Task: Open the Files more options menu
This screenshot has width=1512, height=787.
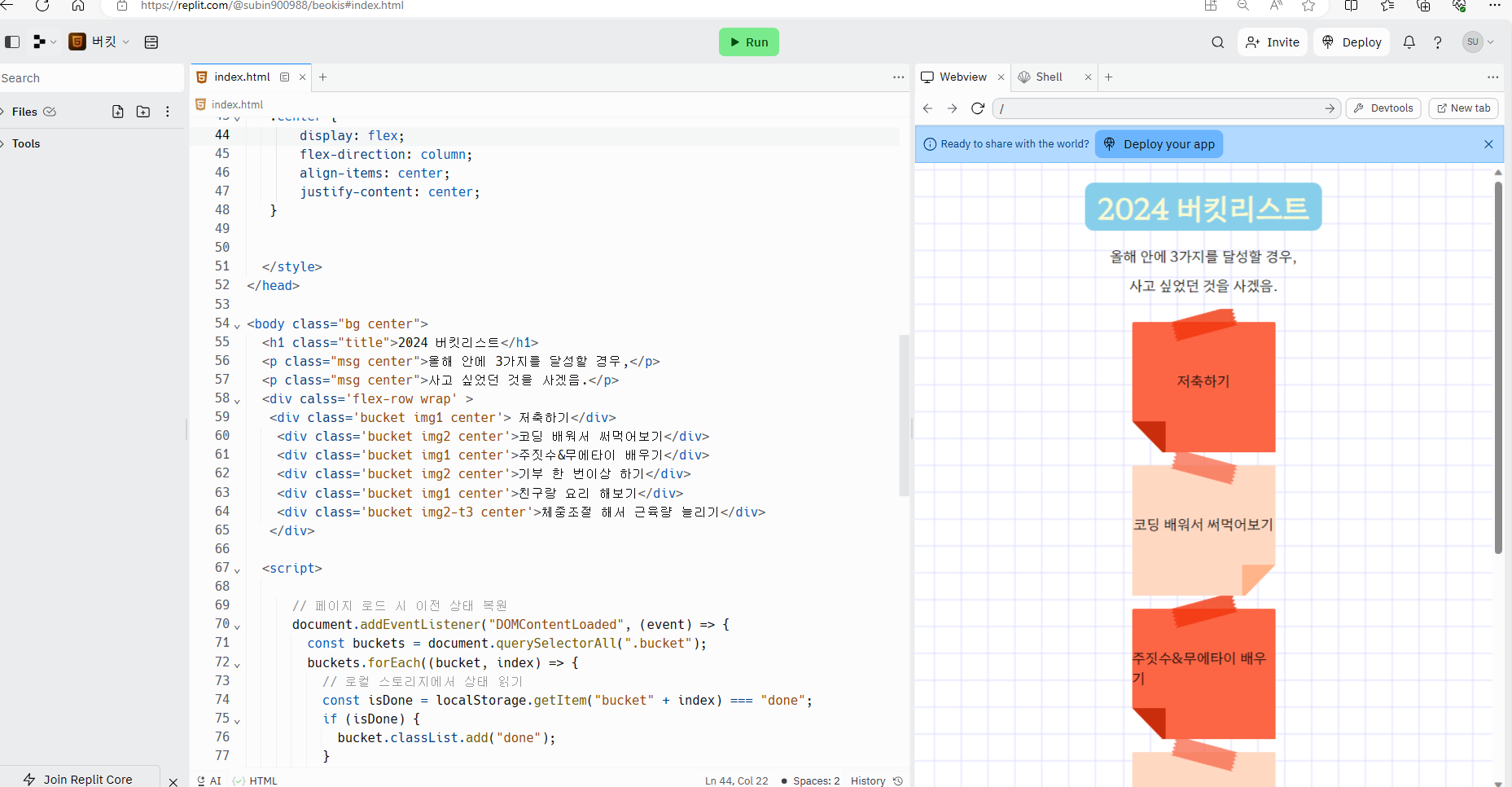Action: pos(168,112)
